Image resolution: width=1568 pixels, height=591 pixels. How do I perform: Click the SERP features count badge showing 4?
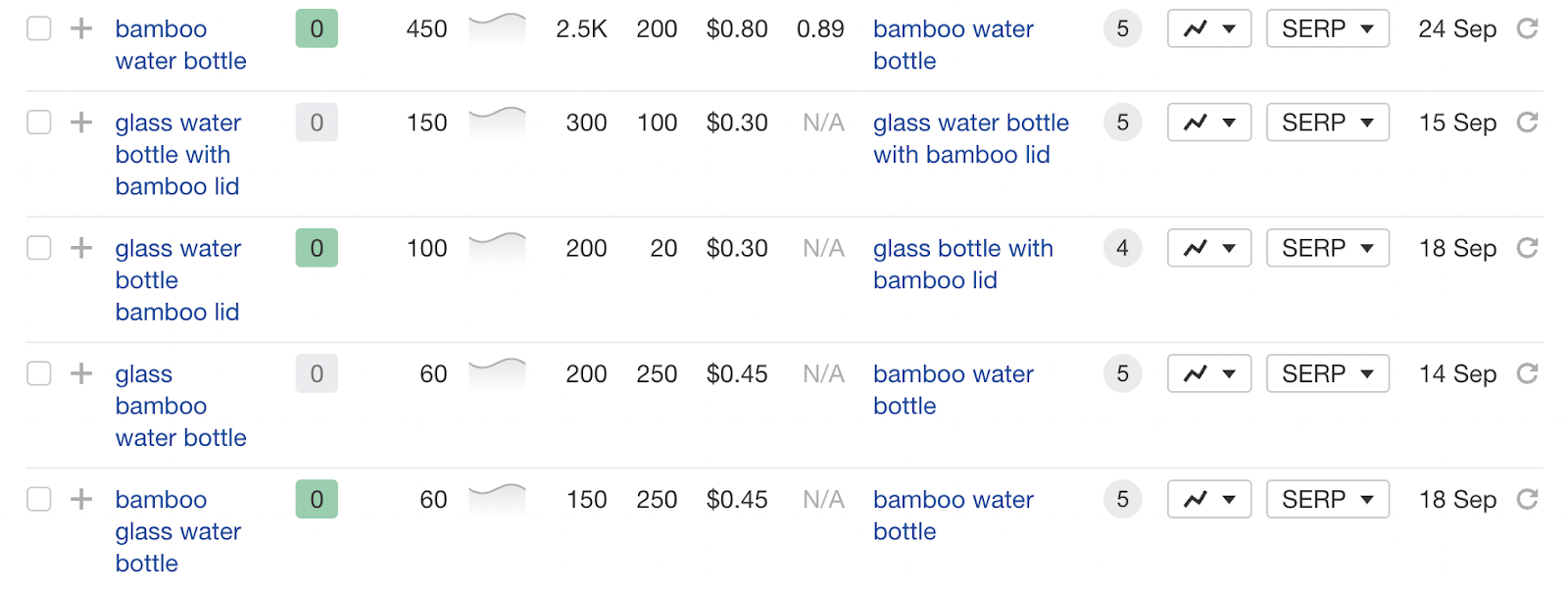point(1122,248)
